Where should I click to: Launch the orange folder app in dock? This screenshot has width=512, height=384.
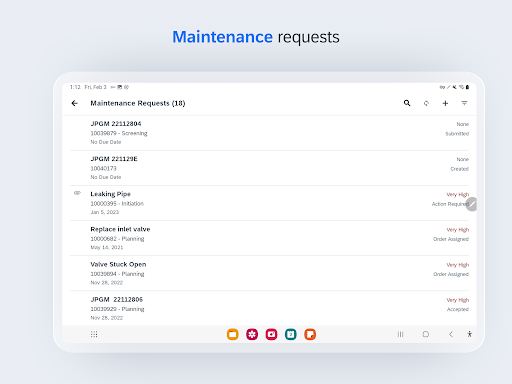[x=233, y=334]
